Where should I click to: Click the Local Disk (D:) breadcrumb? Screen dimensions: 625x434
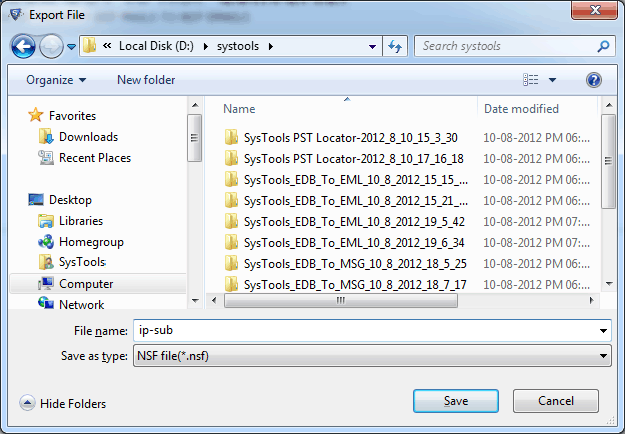pos(156,46)
